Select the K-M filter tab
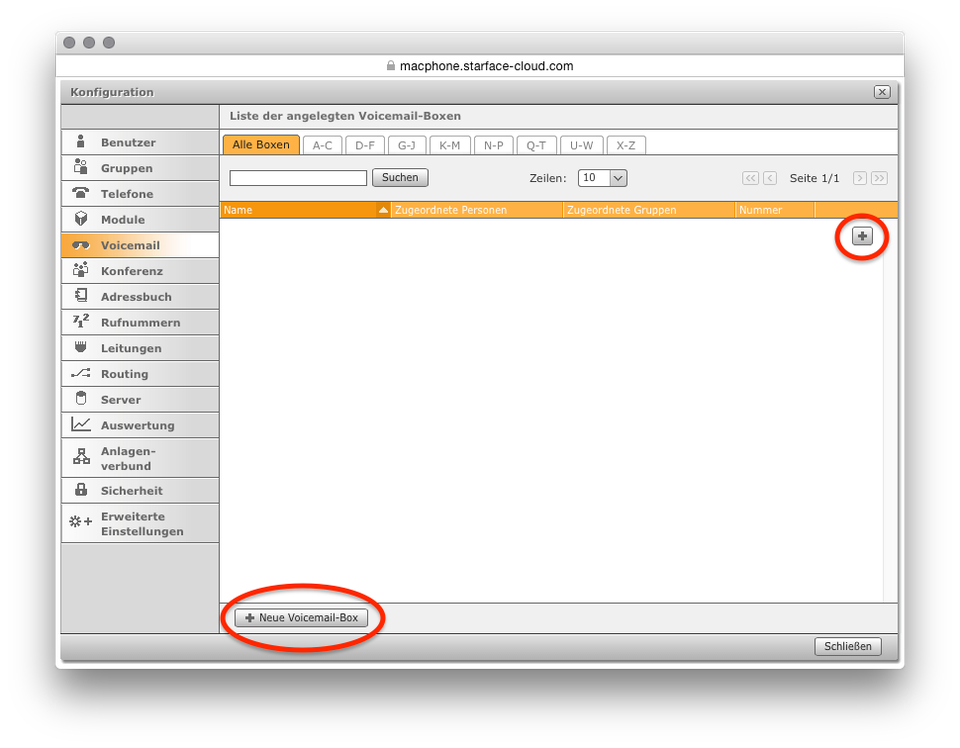The image size is (960, 748). click(x=450, y=144)
